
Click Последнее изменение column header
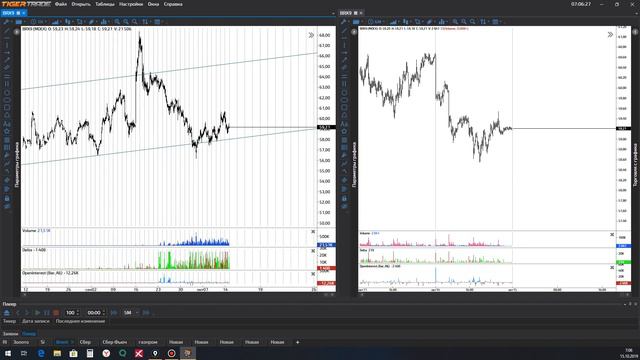pos(80,321)
